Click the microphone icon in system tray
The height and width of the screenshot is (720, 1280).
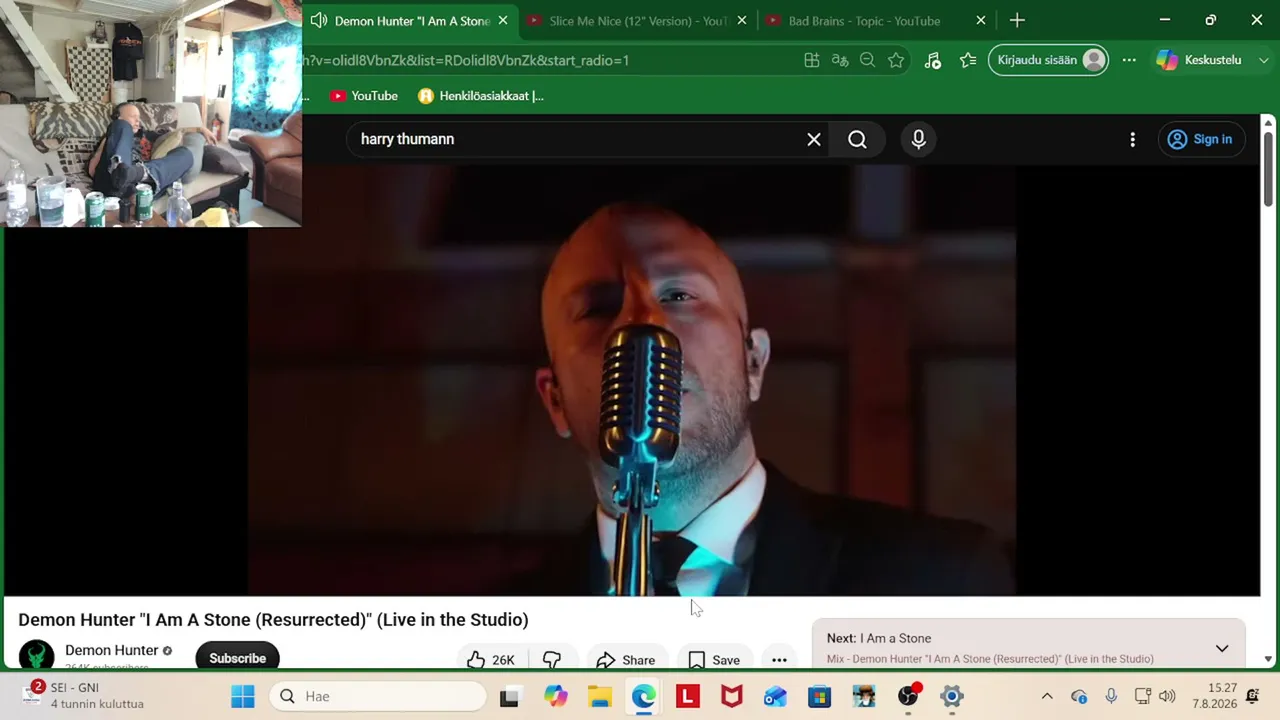1111,696
